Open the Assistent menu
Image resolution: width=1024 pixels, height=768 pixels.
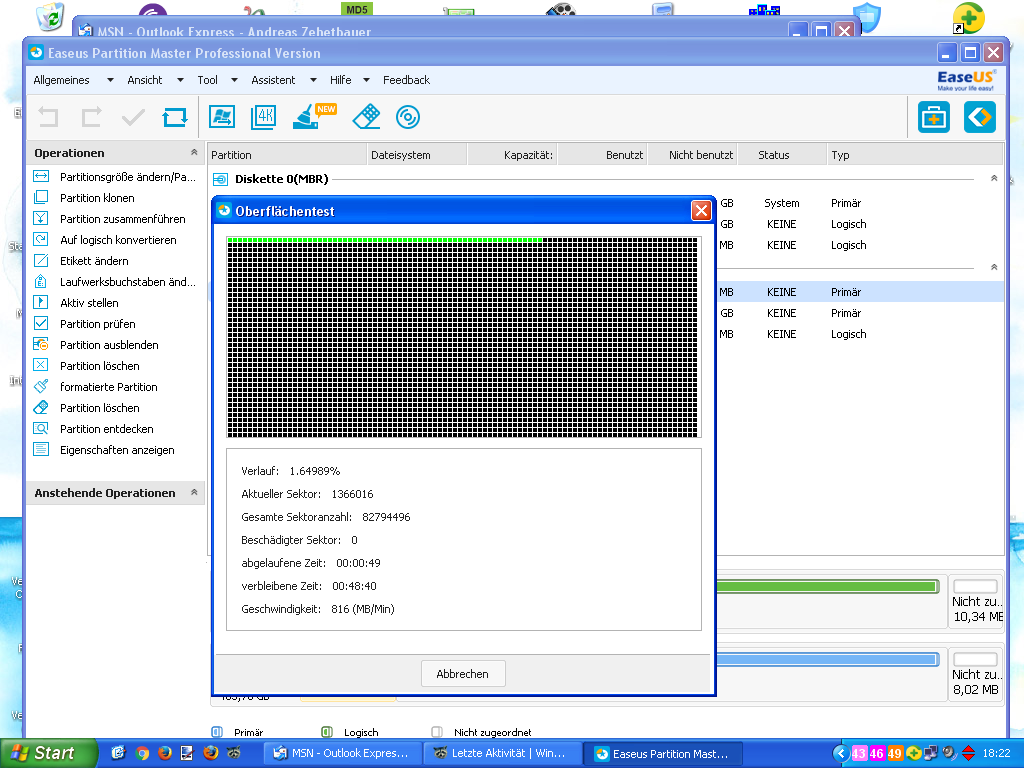point(273,80)
